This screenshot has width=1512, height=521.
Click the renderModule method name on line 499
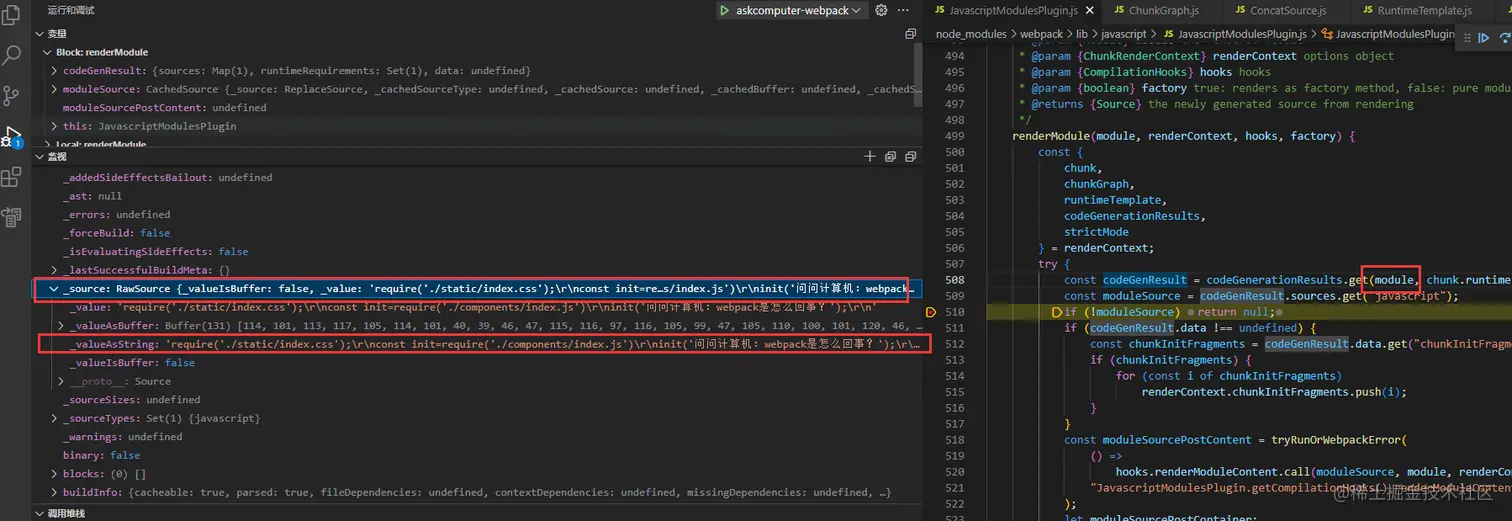point(1051,136)
